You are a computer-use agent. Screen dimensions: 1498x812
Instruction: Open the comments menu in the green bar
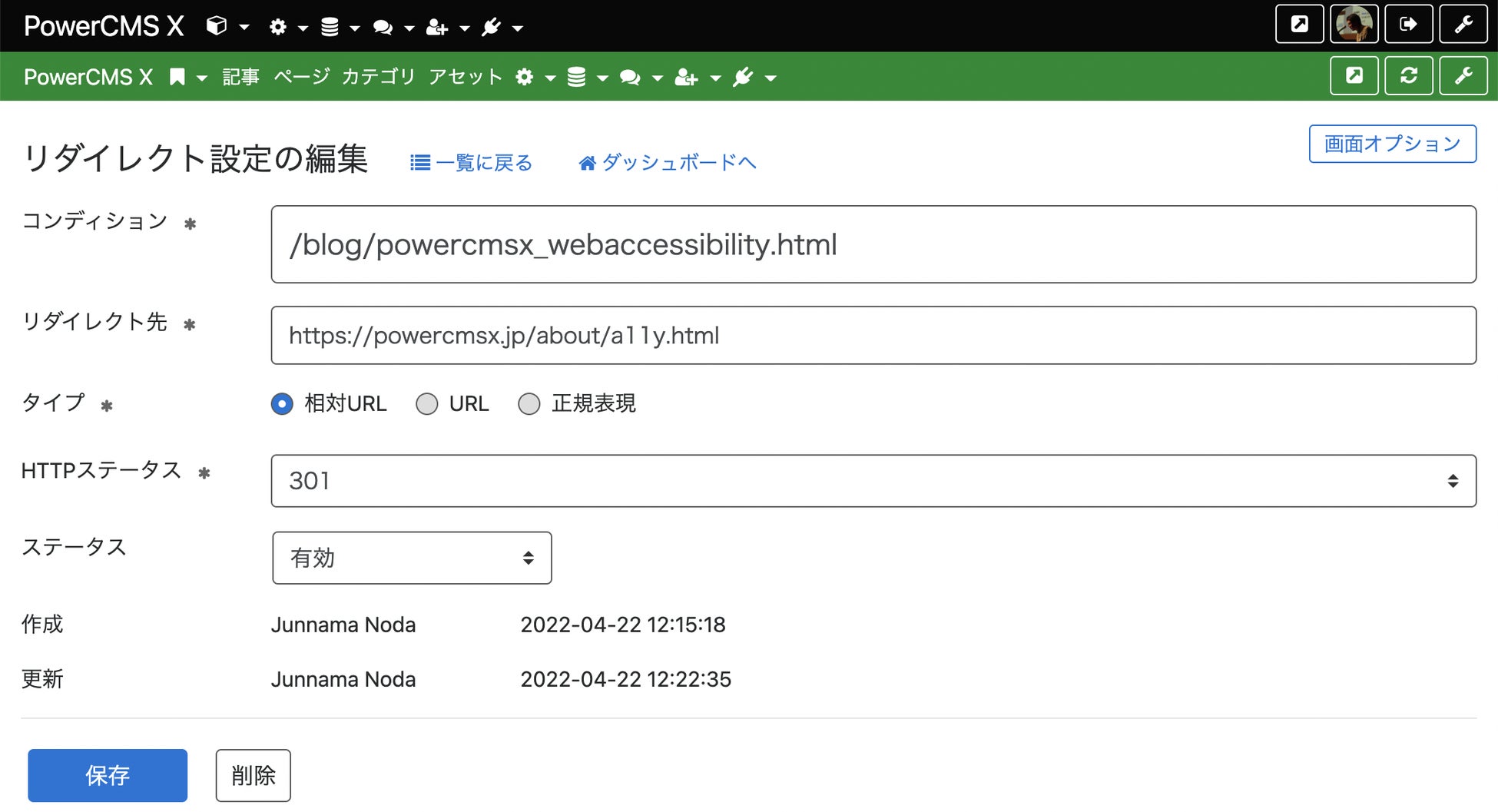[x=641, y=77]
